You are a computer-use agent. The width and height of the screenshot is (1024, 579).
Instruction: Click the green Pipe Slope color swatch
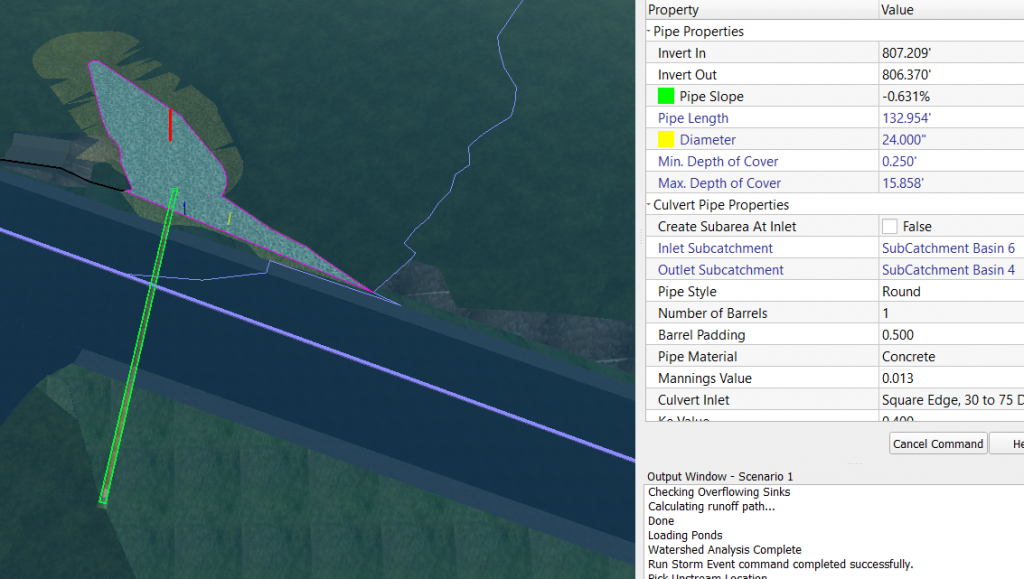pyautogui.click(x=665, y=96)
